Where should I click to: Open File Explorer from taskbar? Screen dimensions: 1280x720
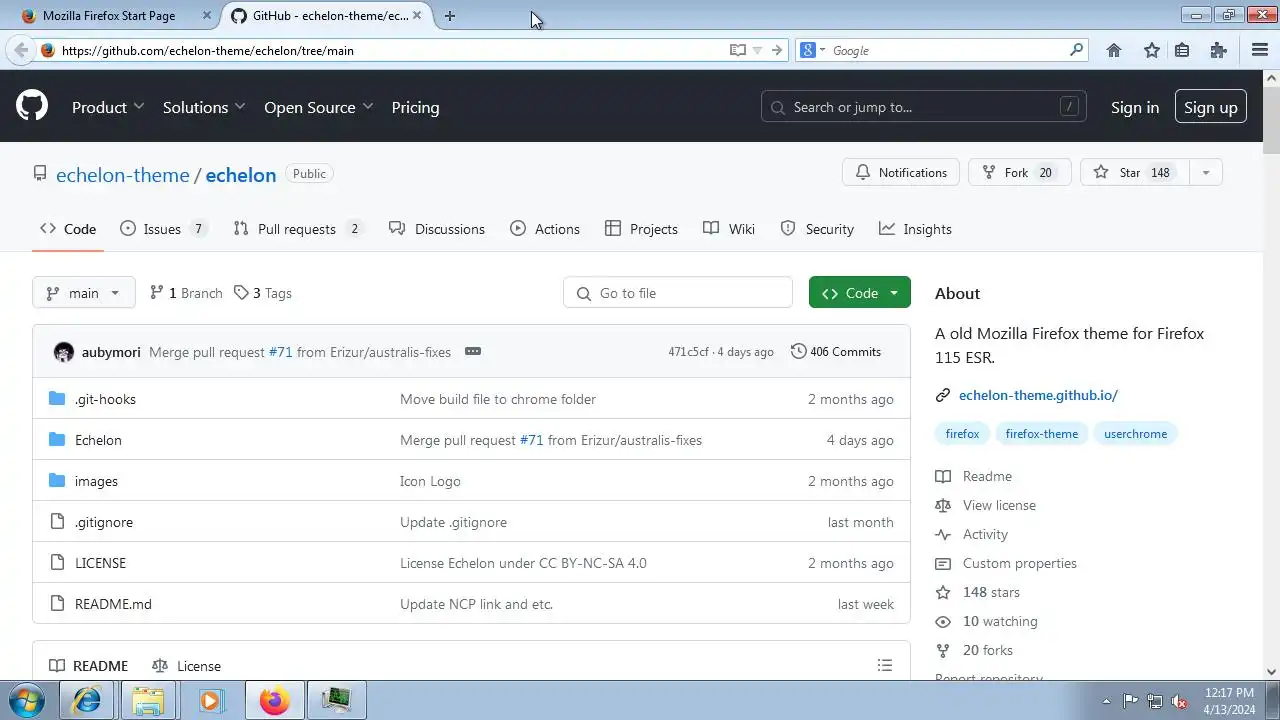149,700
